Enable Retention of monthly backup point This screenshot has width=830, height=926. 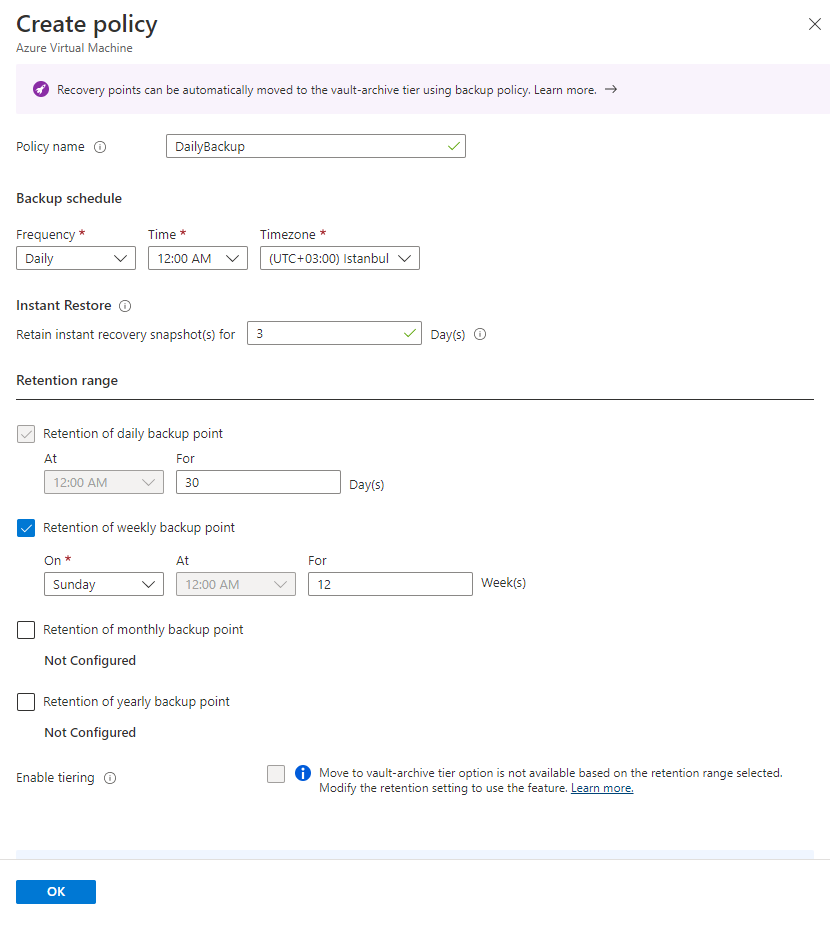pos(26,630)
